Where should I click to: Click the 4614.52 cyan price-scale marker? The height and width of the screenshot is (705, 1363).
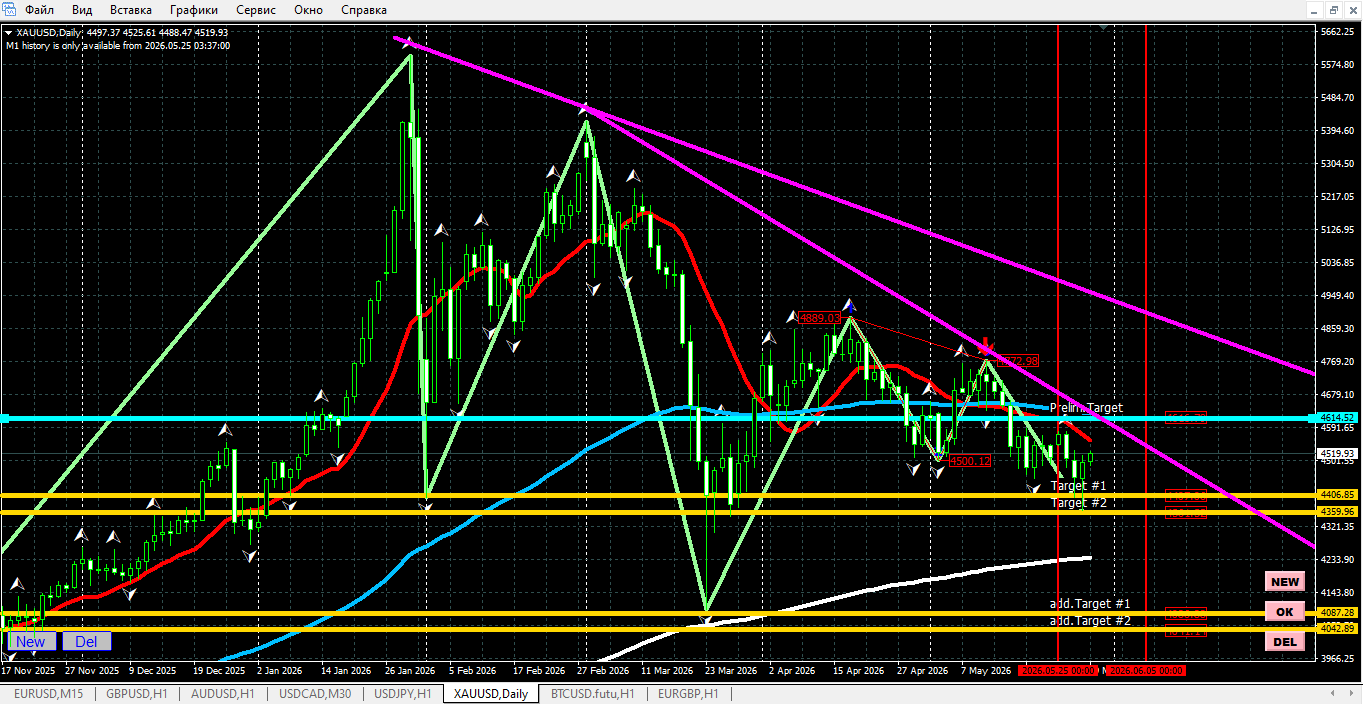pos(1337,418)
